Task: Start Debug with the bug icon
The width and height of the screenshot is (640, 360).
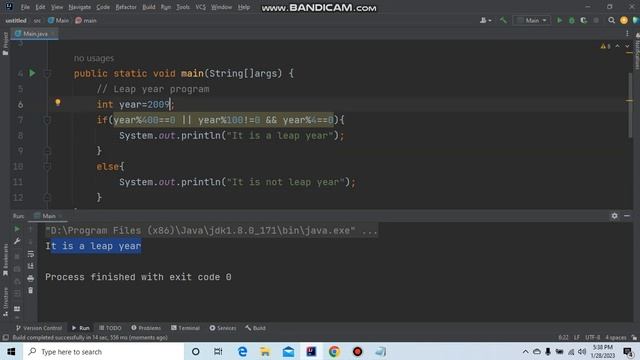Action: click(x=571, y=20)
